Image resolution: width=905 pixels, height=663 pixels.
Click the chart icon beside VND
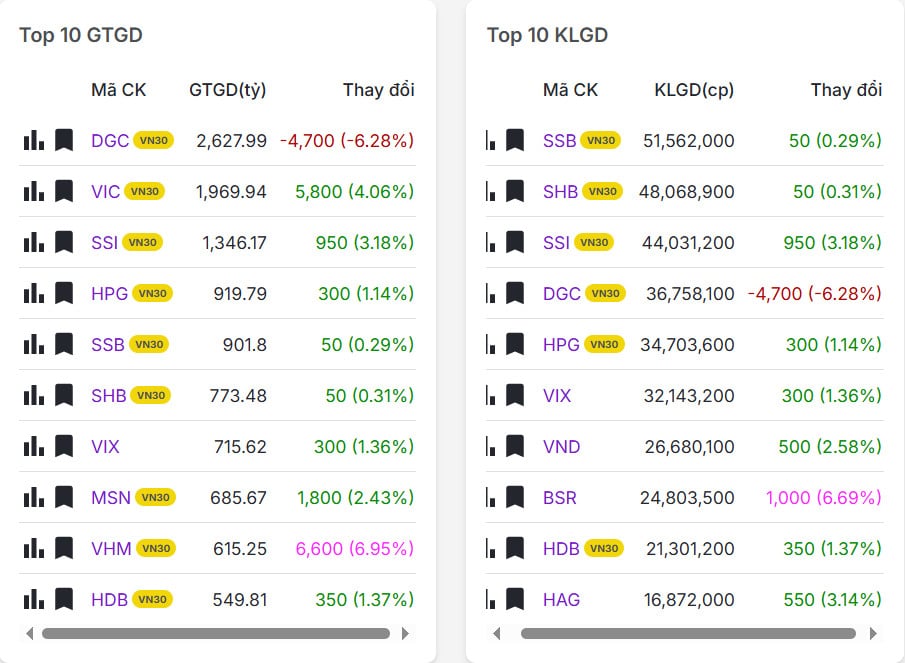point(492,446)
